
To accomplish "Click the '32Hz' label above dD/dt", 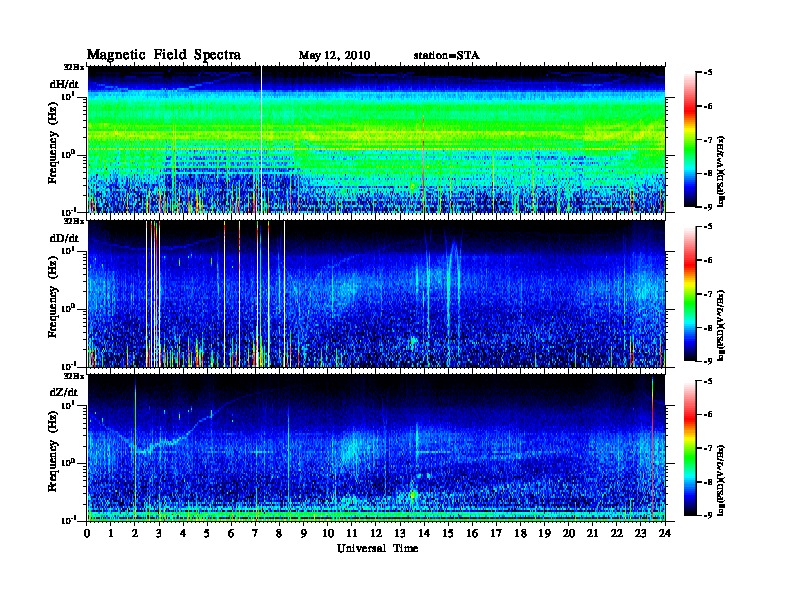I will tap(74, 221).
